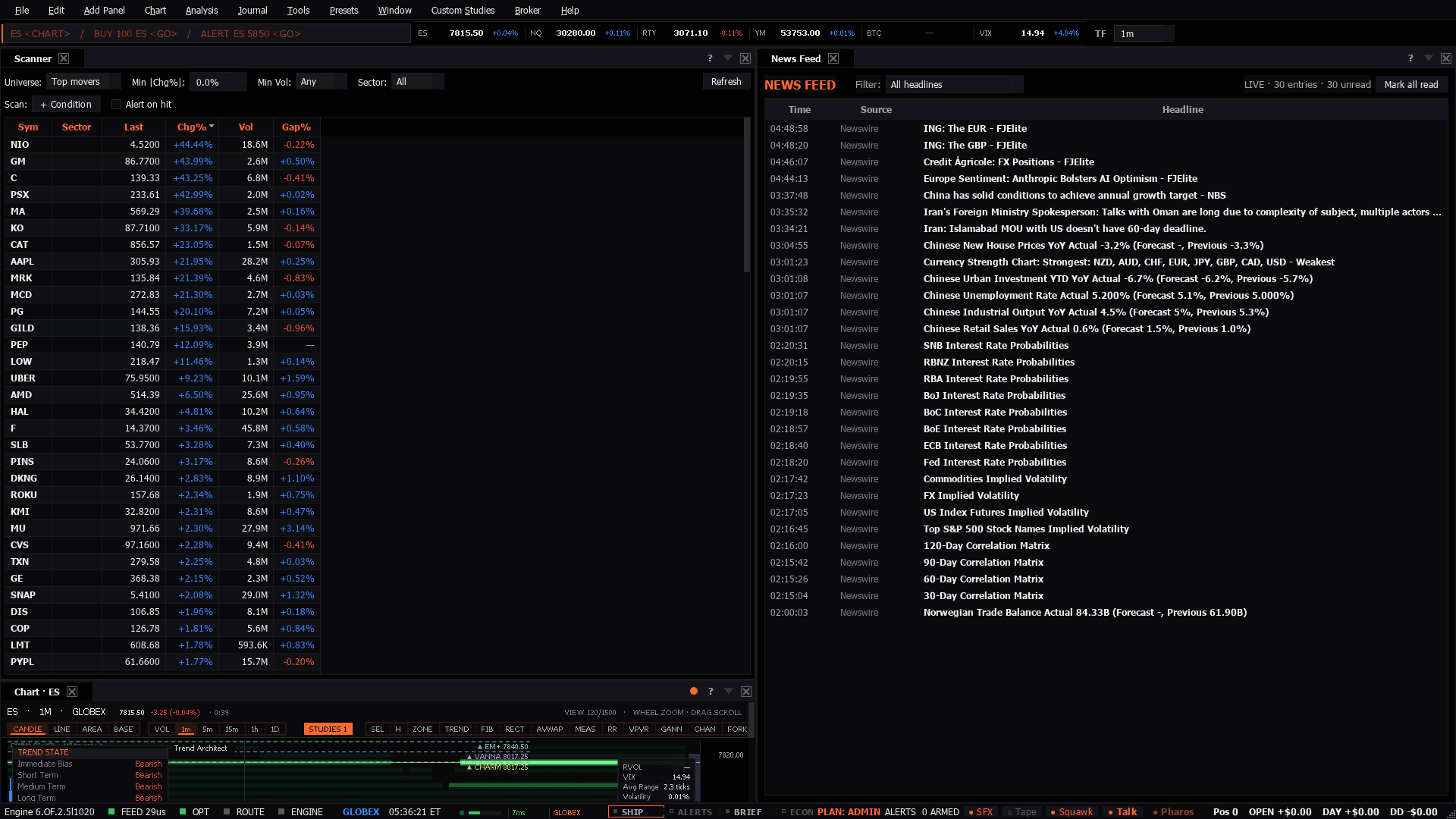This screenshot has height=819, width=1456.
Task: Close the Scanner tab with its X icon
Action: click(64, 58)
